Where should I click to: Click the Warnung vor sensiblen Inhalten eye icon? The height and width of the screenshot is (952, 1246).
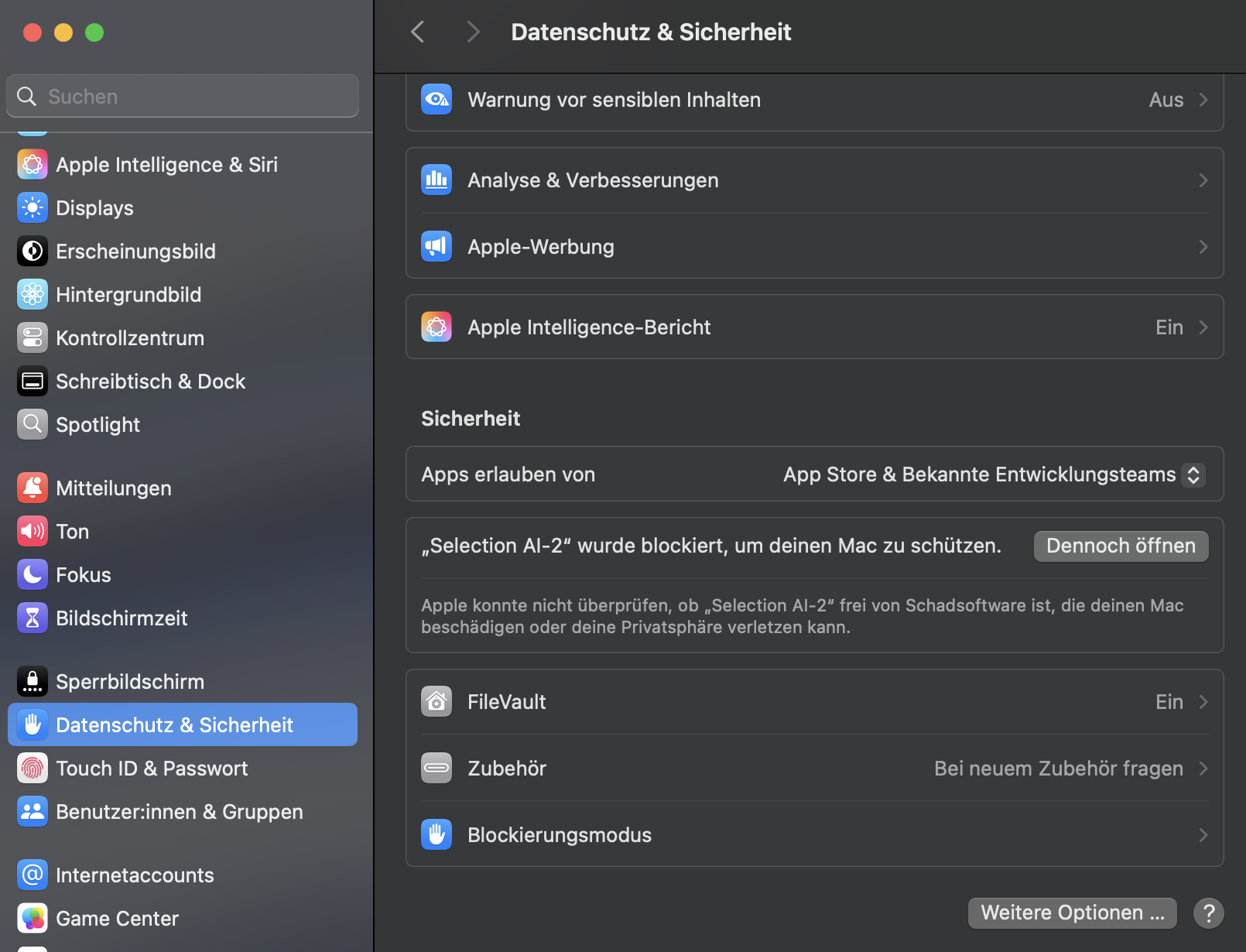(436, 99)
